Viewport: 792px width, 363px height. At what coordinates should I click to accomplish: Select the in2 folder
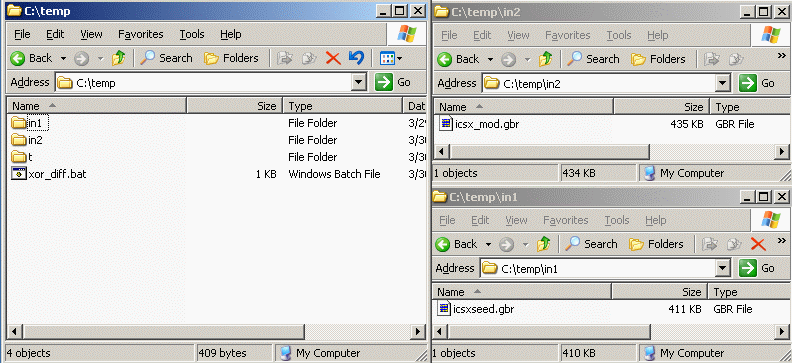(27, 140)
